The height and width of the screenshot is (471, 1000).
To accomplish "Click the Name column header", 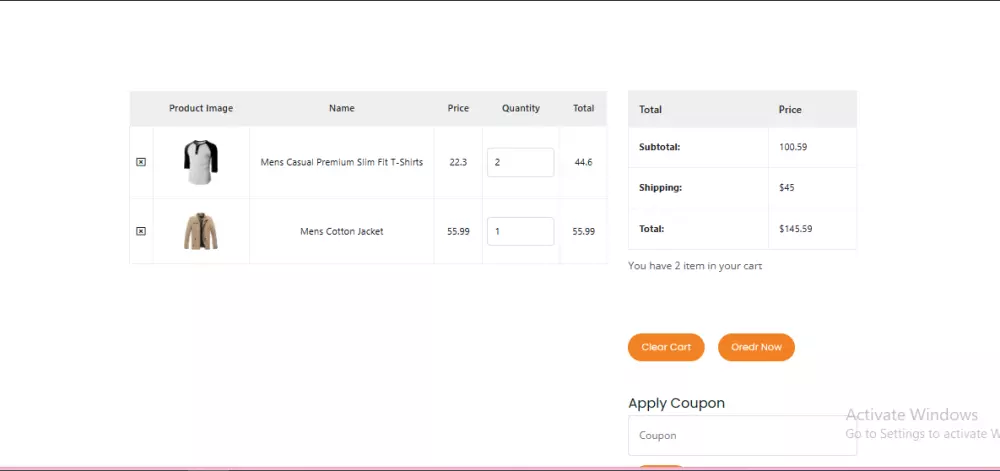I will (342, 108).
